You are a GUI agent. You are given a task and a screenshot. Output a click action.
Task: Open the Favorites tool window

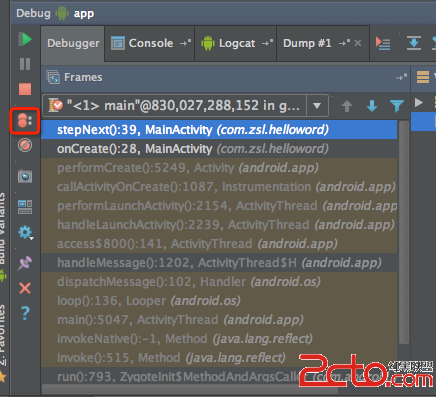coord(3,343)
